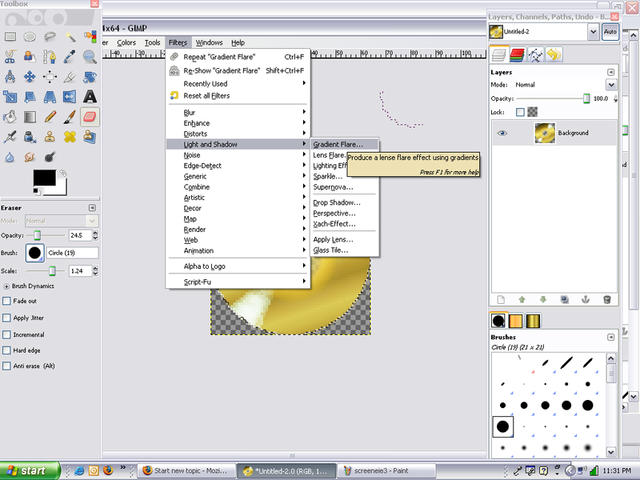Select the Measure compass tool
This screenshot has height=480, width=640.
(10, 77)
